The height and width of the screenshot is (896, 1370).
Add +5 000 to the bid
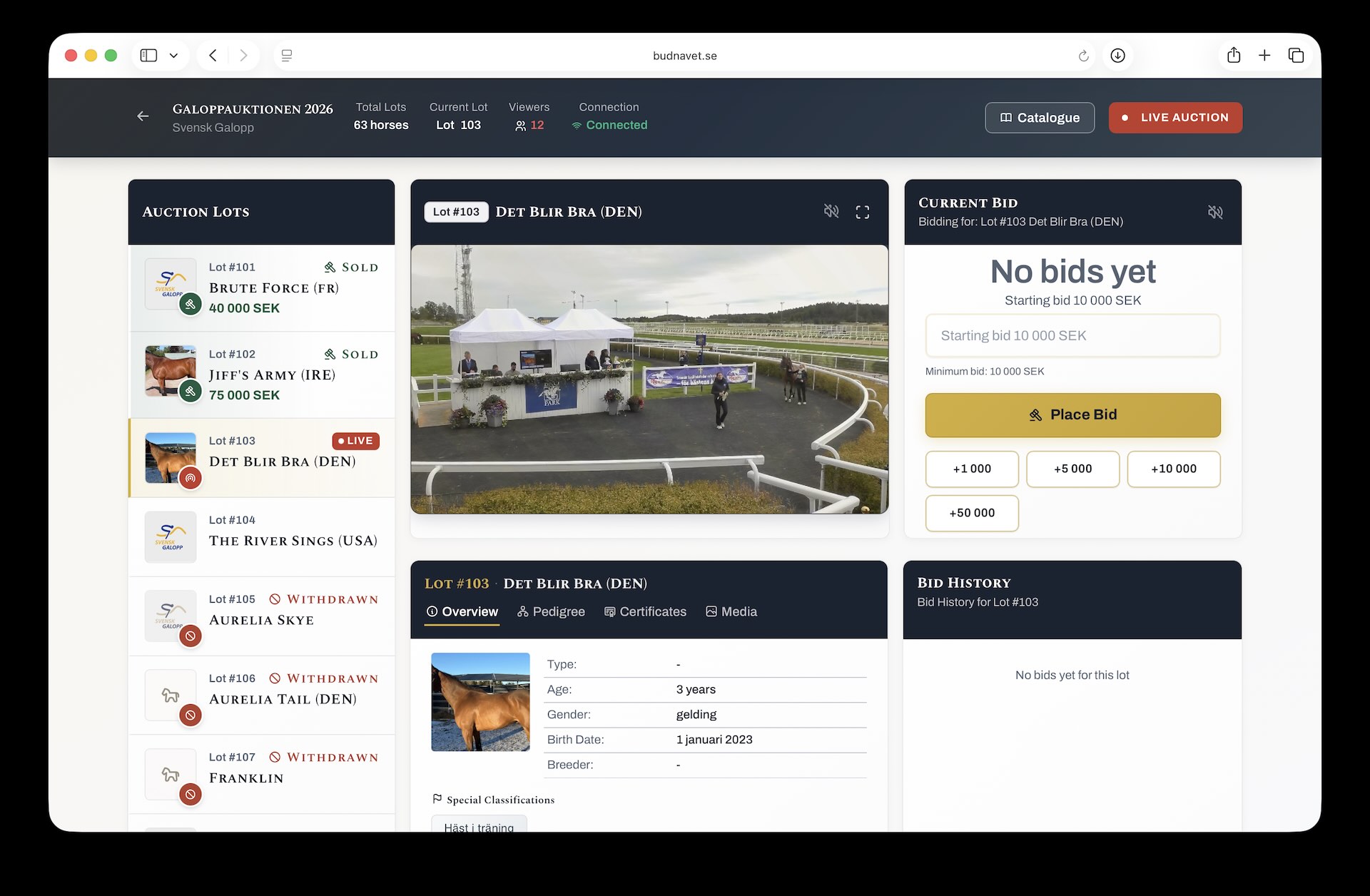1072,469
